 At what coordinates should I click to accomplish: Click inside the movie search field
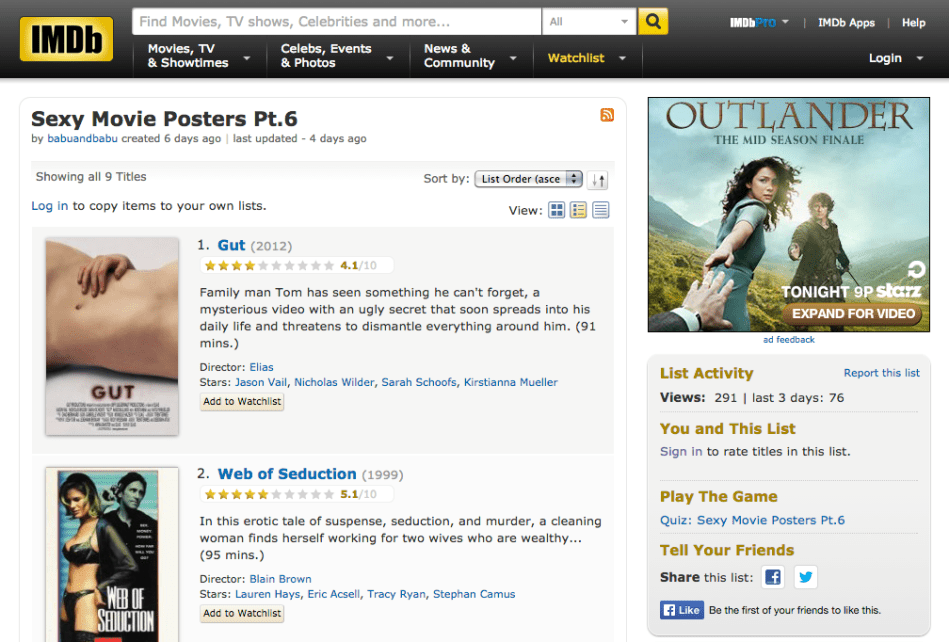click(x=335, y=20)
